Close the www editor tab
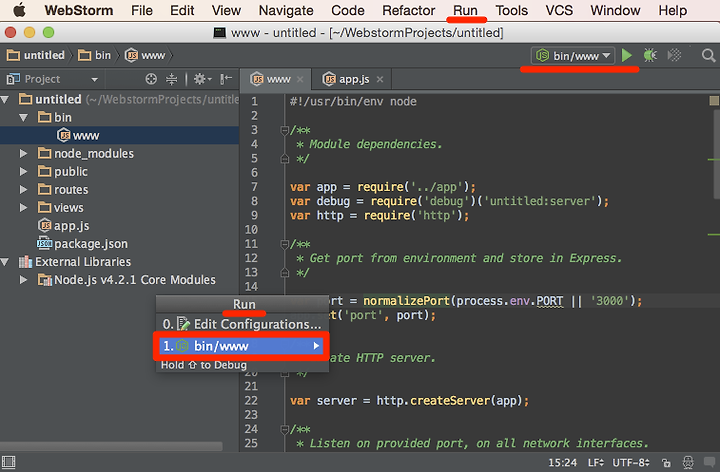This screenshot has height=472, width=720. 300,79
